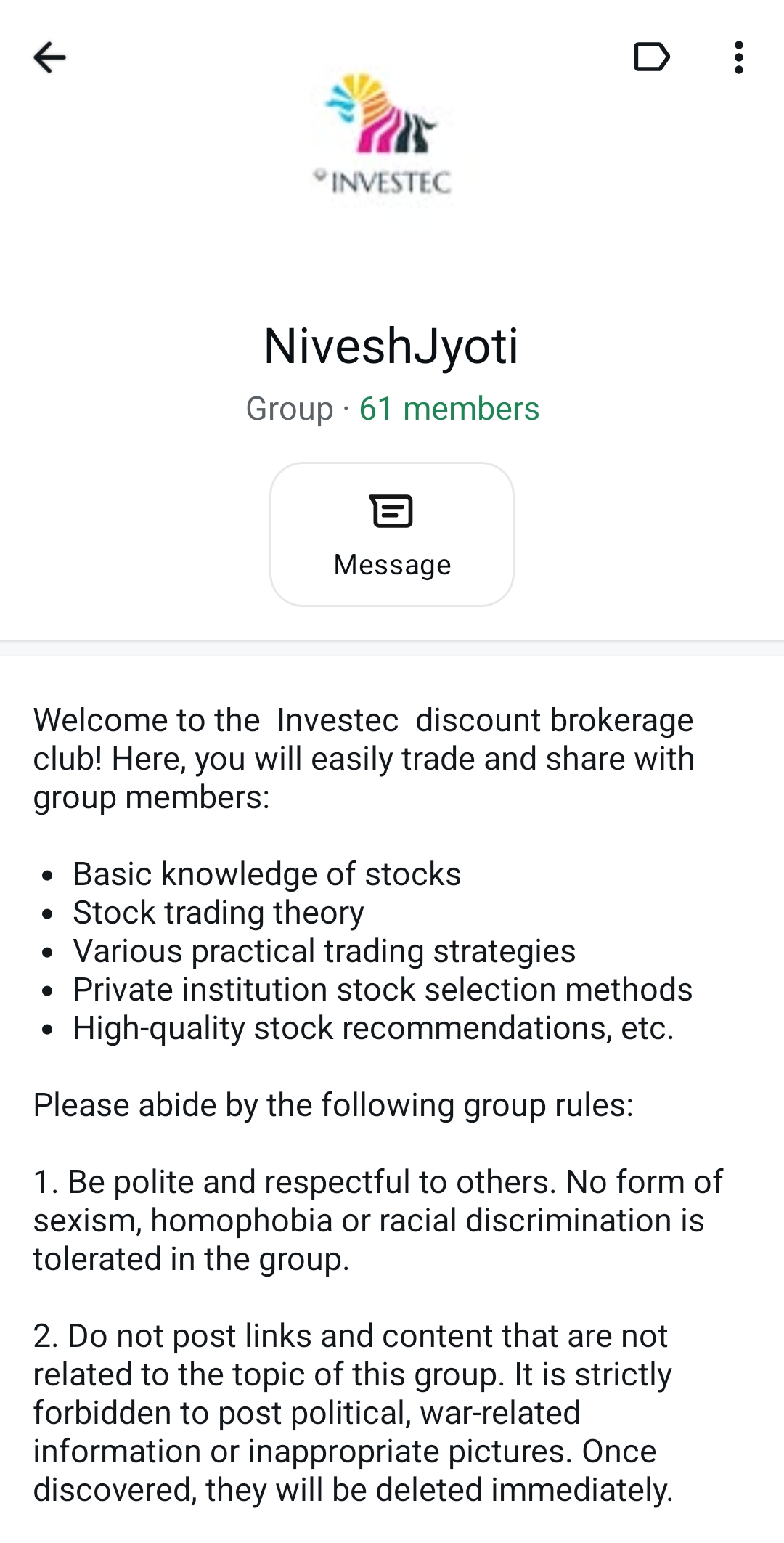784x1543 pixels.
Task: Select the 'Basic knowledge of stocks' bullet
Action: [x=266, y=874]
